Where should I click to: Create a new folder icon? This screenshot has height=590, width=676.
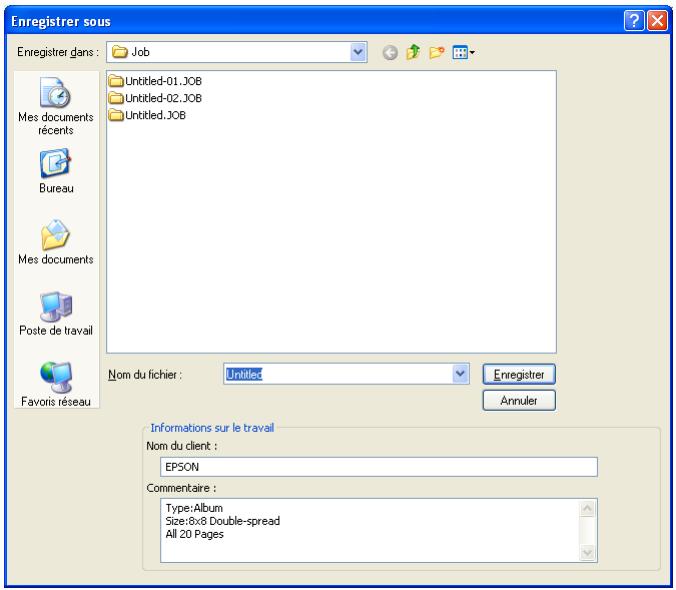click(436, 53)
